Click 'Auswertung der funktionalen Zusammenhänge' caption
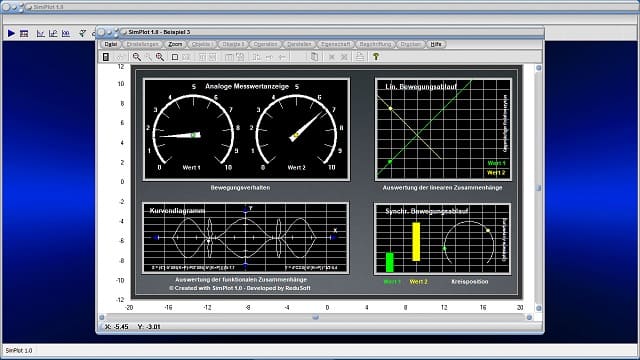Viewport: 640px width, 360px height. point(241,280)
